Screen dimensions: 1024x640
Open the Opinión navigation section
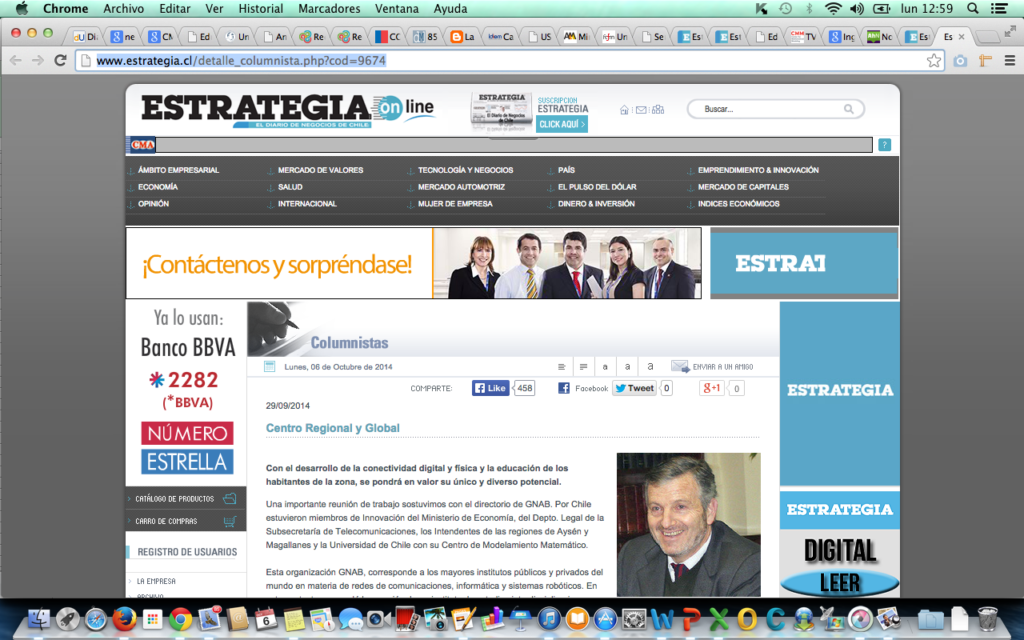tap(153, 204)
